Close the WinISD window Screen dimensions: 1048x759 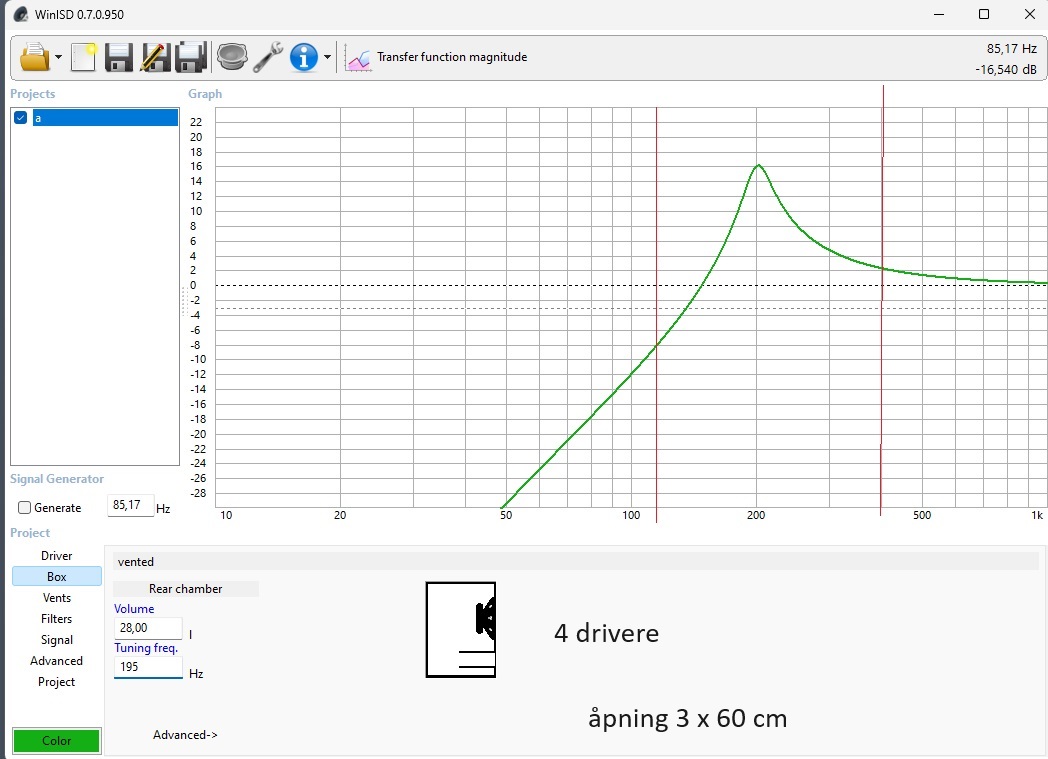1030,14
